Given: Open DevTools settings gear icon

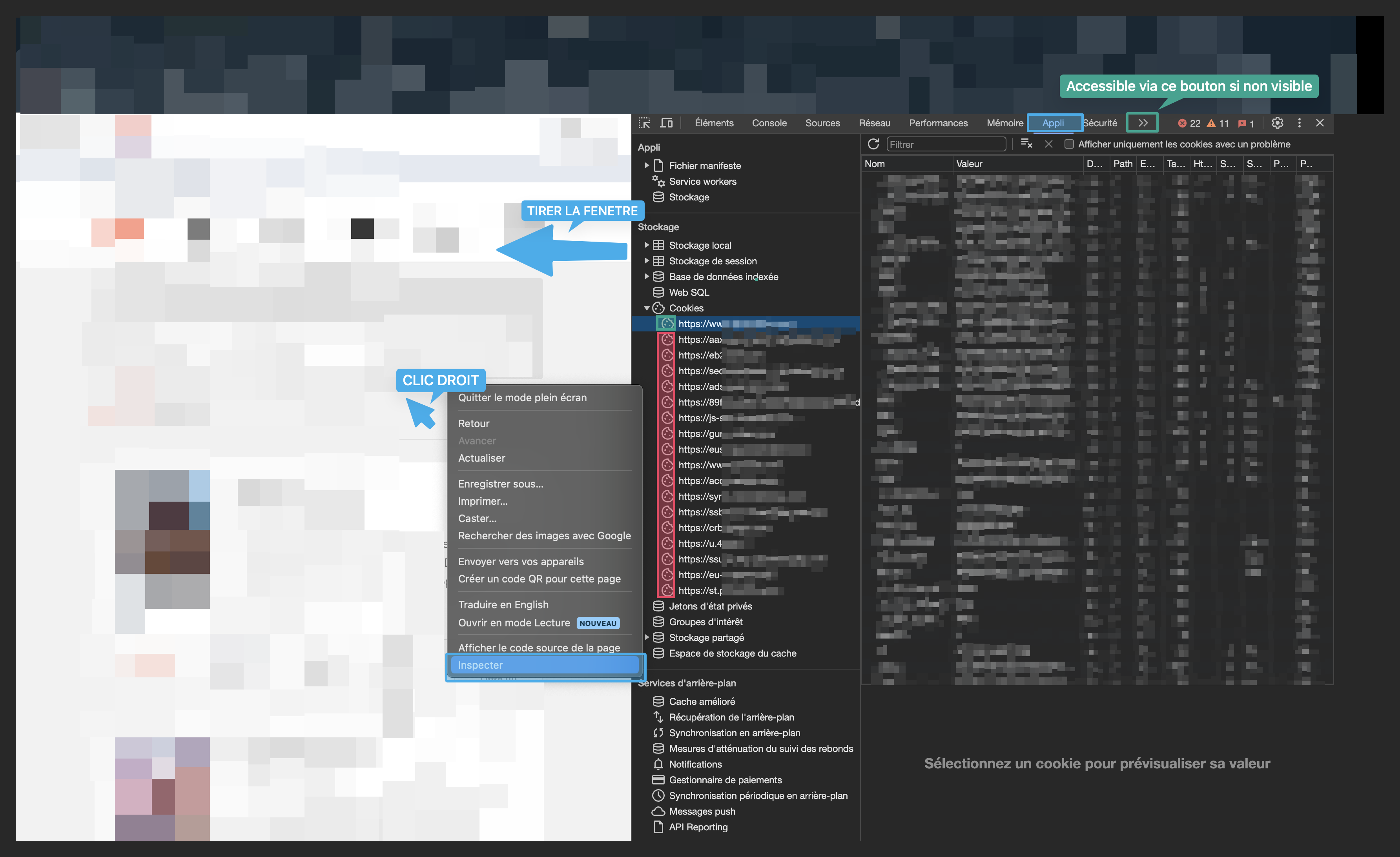Looking at the screenshot, I should point(1277,123).
